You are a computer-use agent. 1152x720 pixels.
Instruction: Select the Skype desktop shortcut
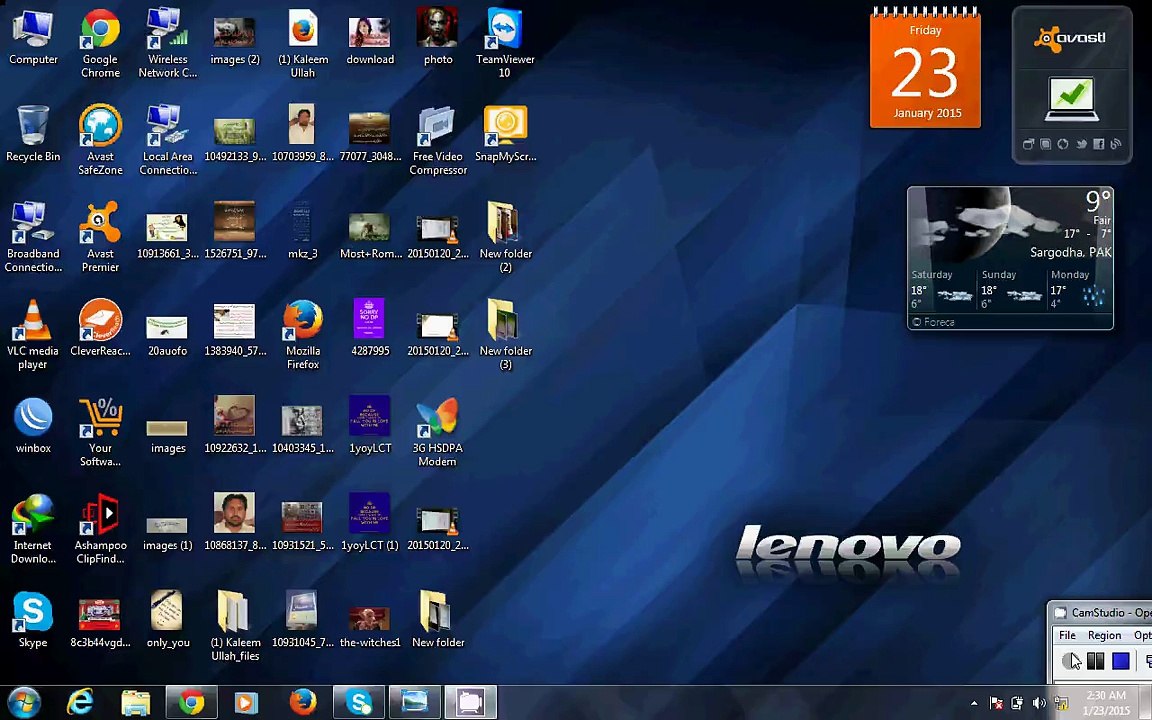click(x=33, y=619)
